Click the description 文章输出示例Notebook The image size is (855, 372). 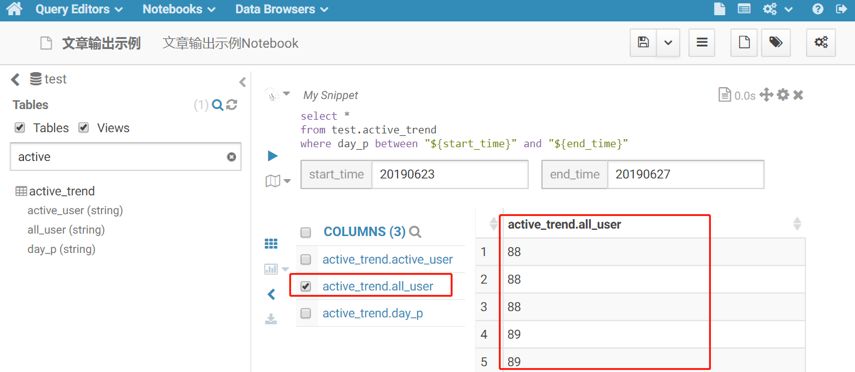tap(230, 44)
